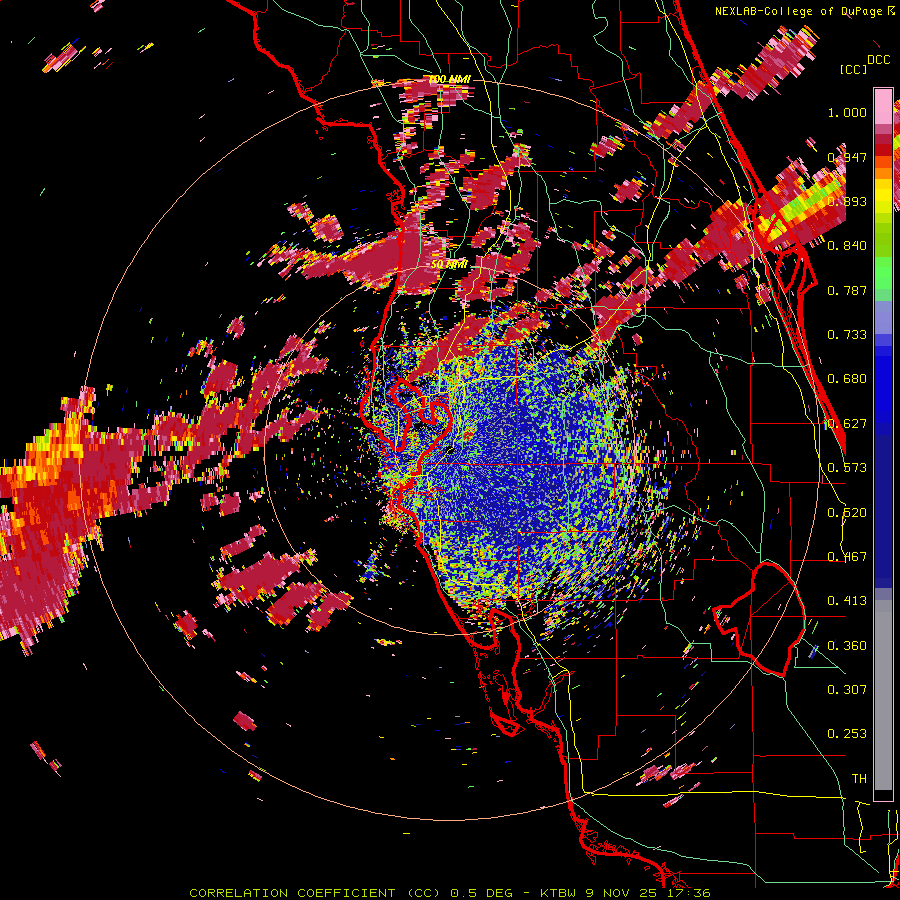The image size is (900, 900).
Task: Select the 0.360 legend value
Action: [x=847, y=646]
